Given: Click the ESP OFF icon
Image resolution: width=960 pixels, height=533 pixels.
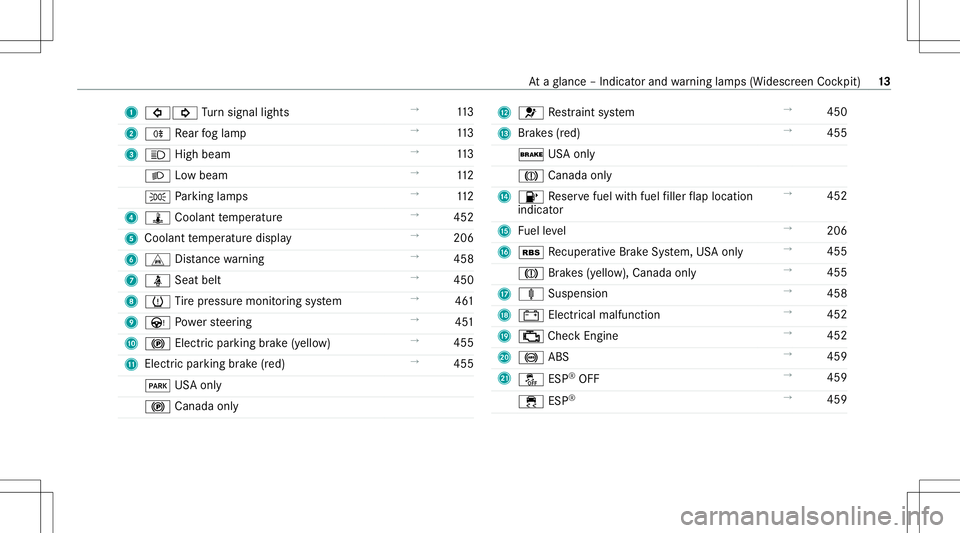Looking at the screenshot, I should (531, 379).
